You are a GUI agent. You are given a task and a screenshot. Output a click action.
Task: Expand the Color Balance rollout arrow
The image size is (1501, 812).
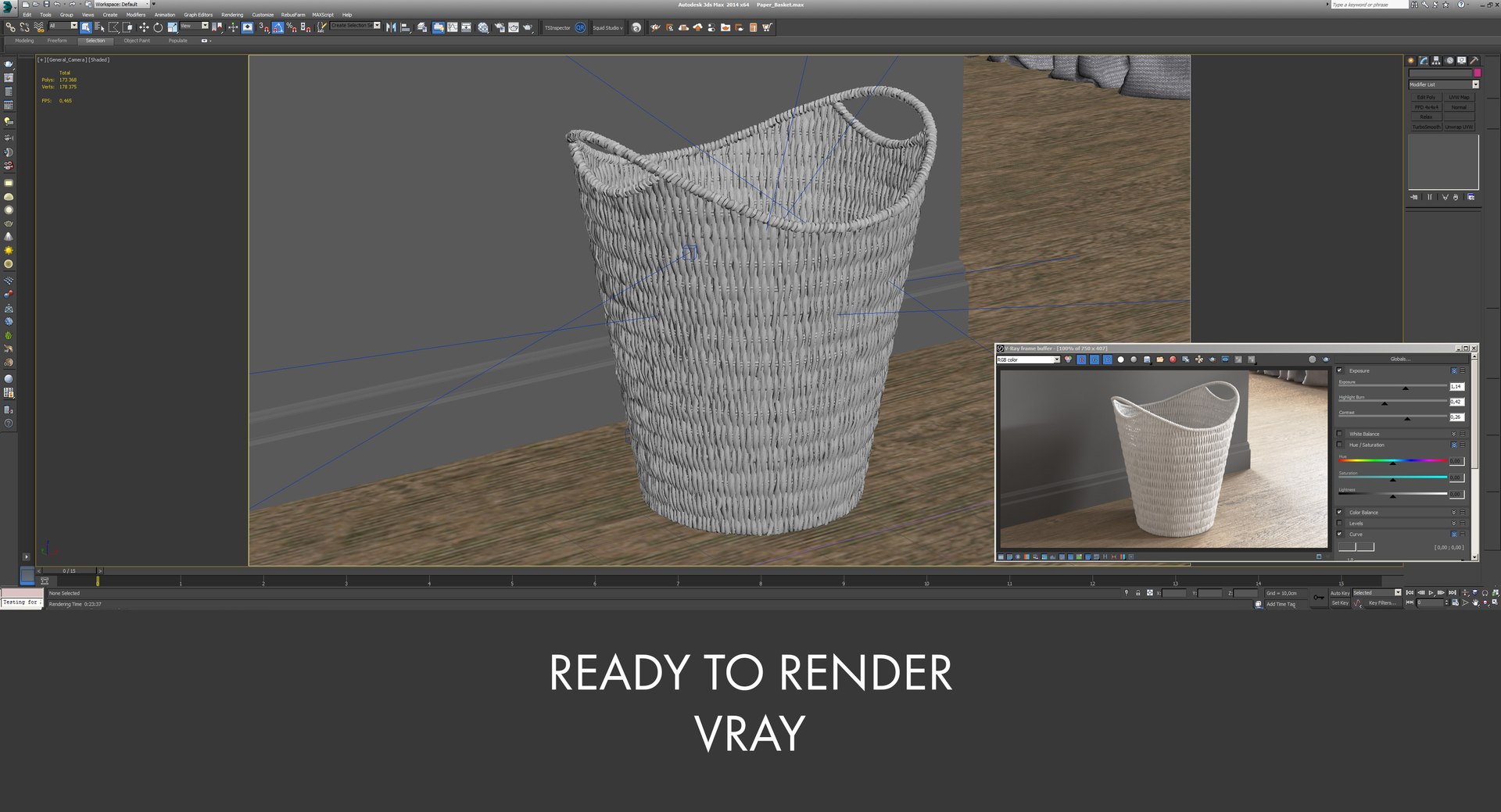[1454, 512]
